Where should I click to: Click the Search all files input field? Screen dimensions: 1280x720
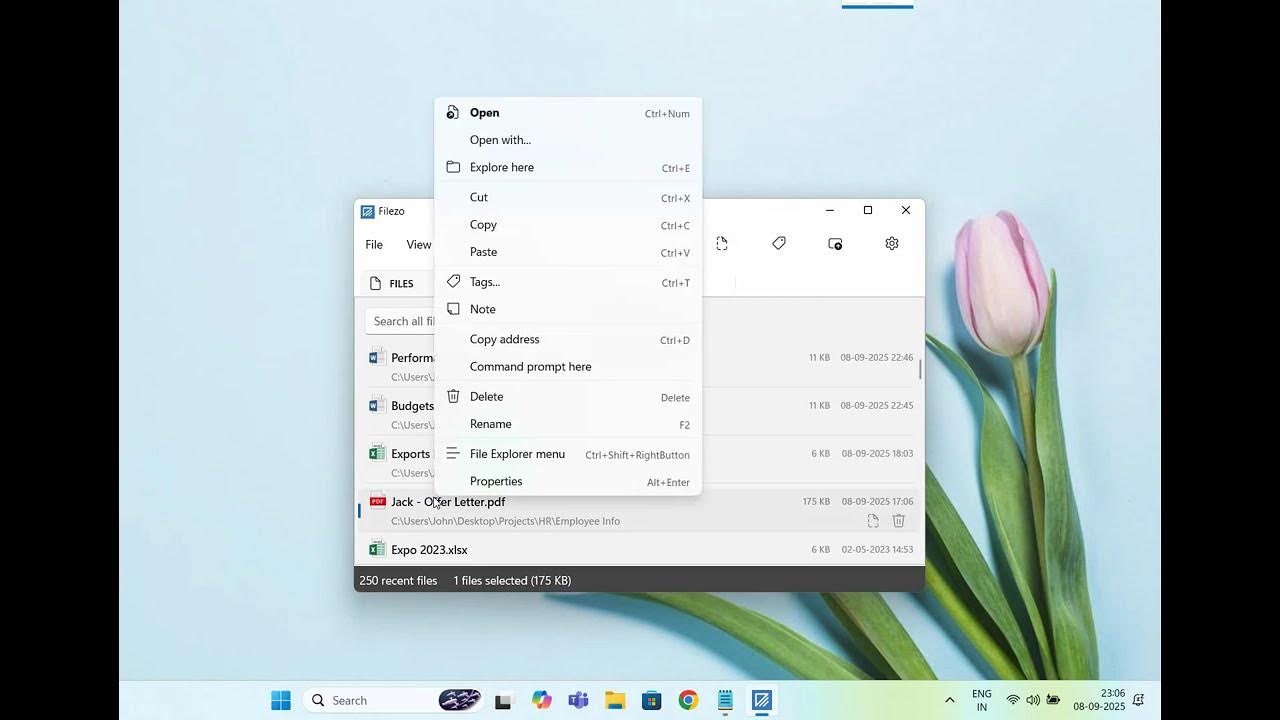[x=402, y=321]
